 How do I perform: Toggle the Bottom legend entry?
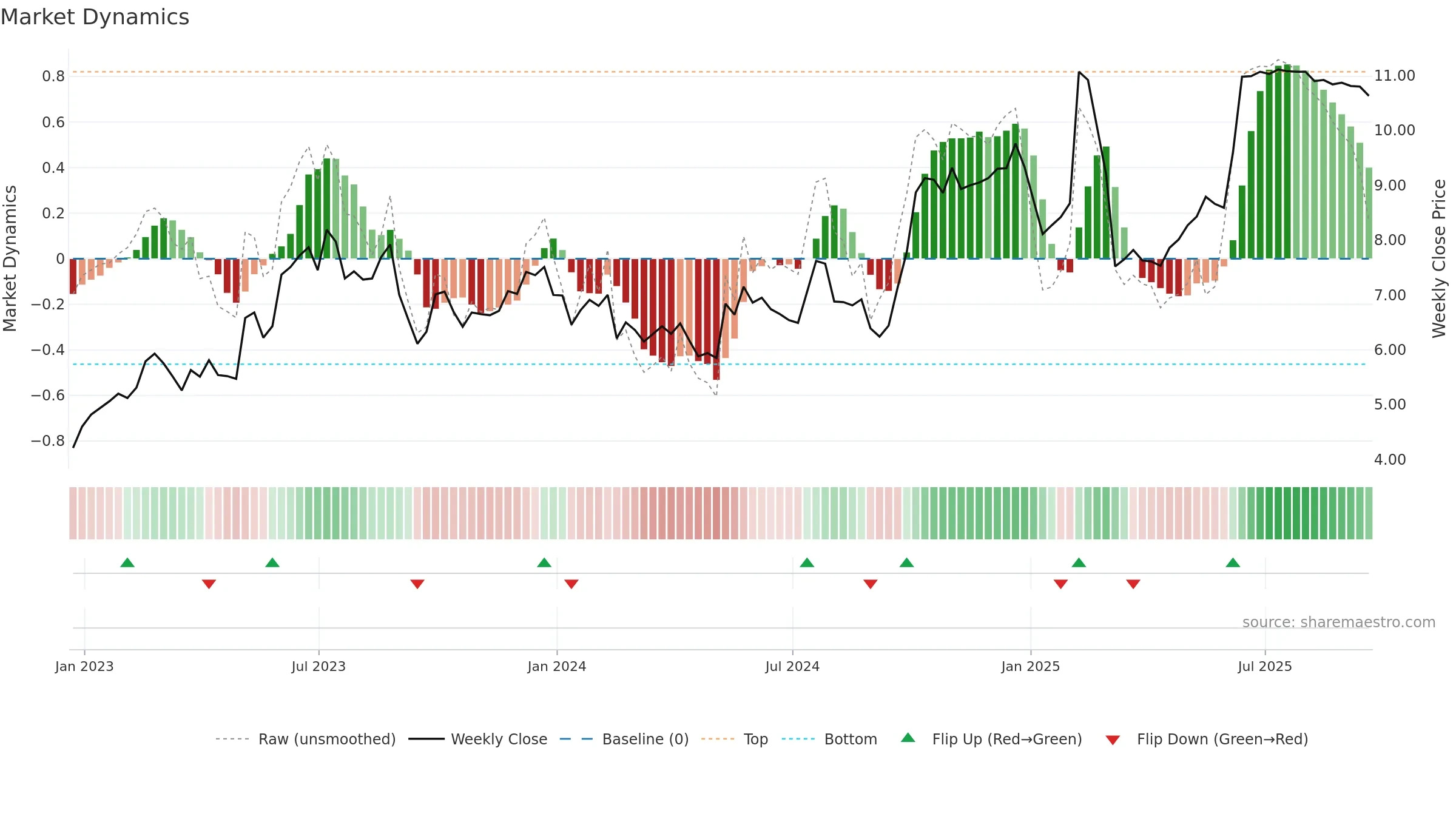point(829,739)
